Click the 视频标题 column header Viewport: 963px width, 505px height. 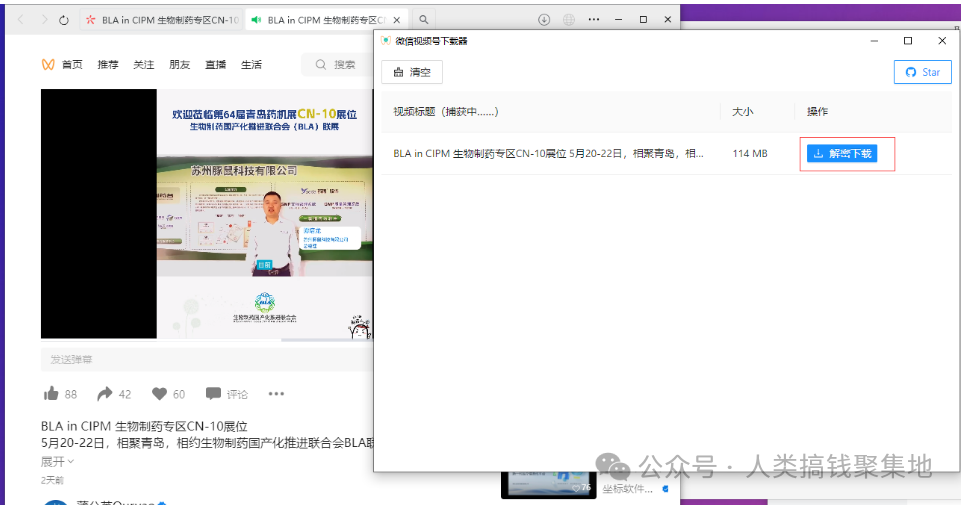tap(445, 112)
